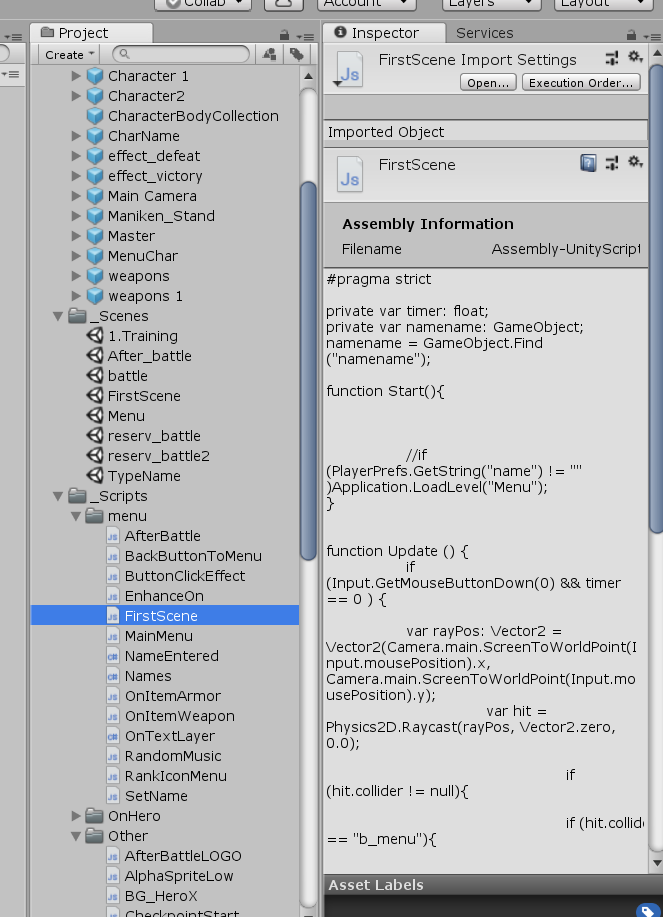Expand the Maniken_Stand prefab
Screen dimensions: 663x917
[x=76, y=216]
